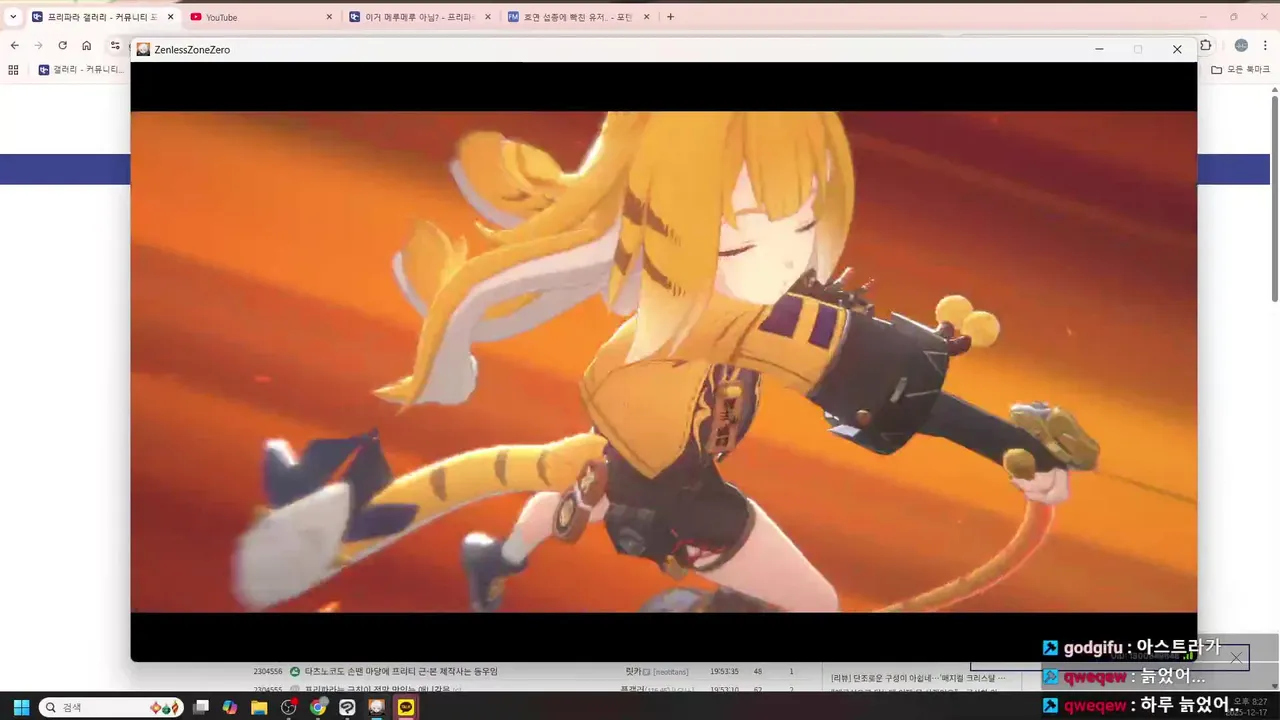1280x720 pixels.
Task: Close the 호연 섭종에 빡친 유저 tab
Action: 646,17
